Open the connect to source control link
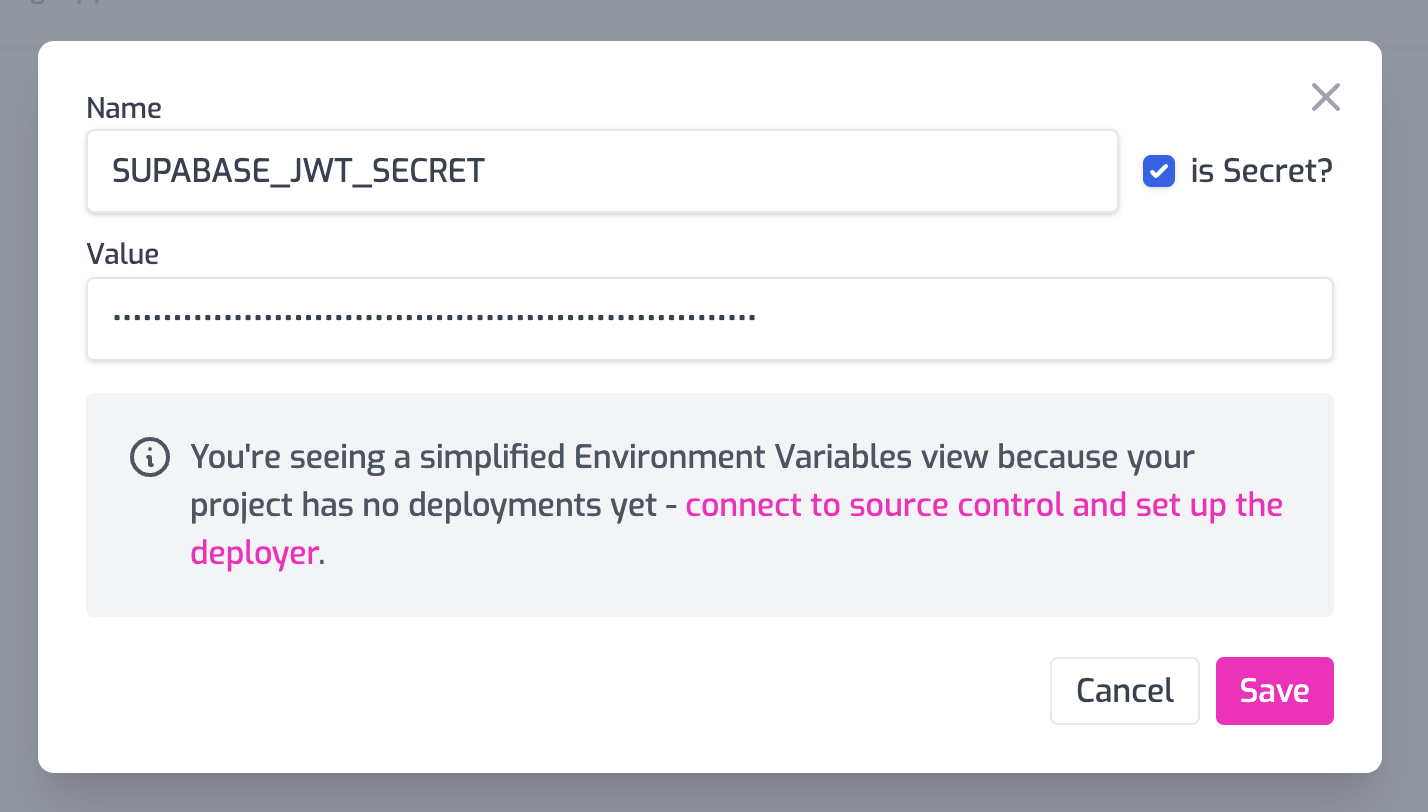This screenshot has height=812, width=1428. tap(875, 505)
